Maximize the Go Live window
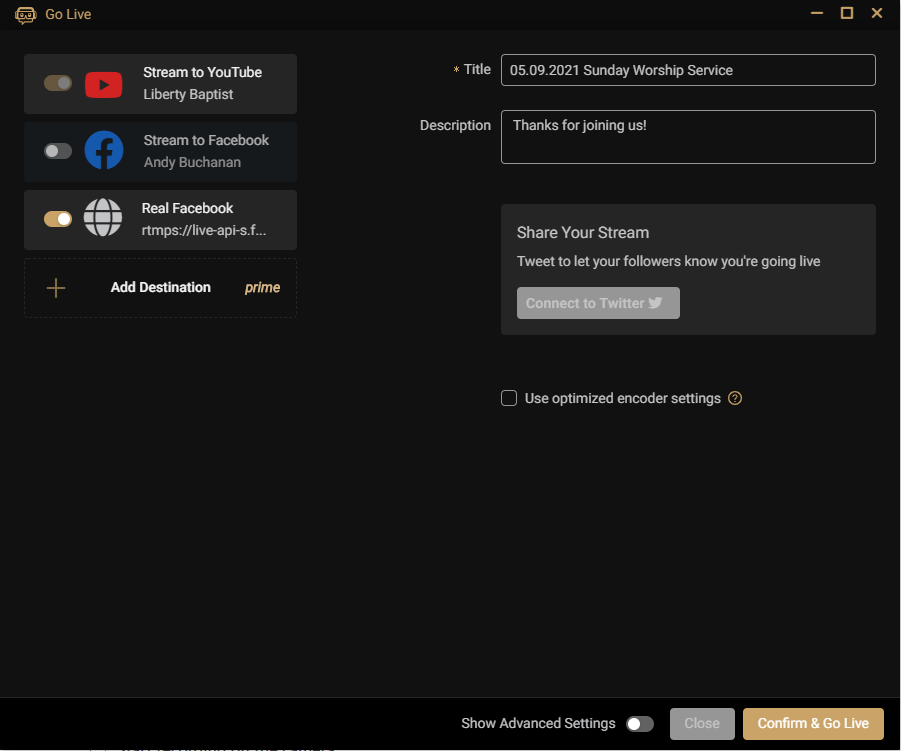This screenshot has width=901, height=751. click(847, 13)
